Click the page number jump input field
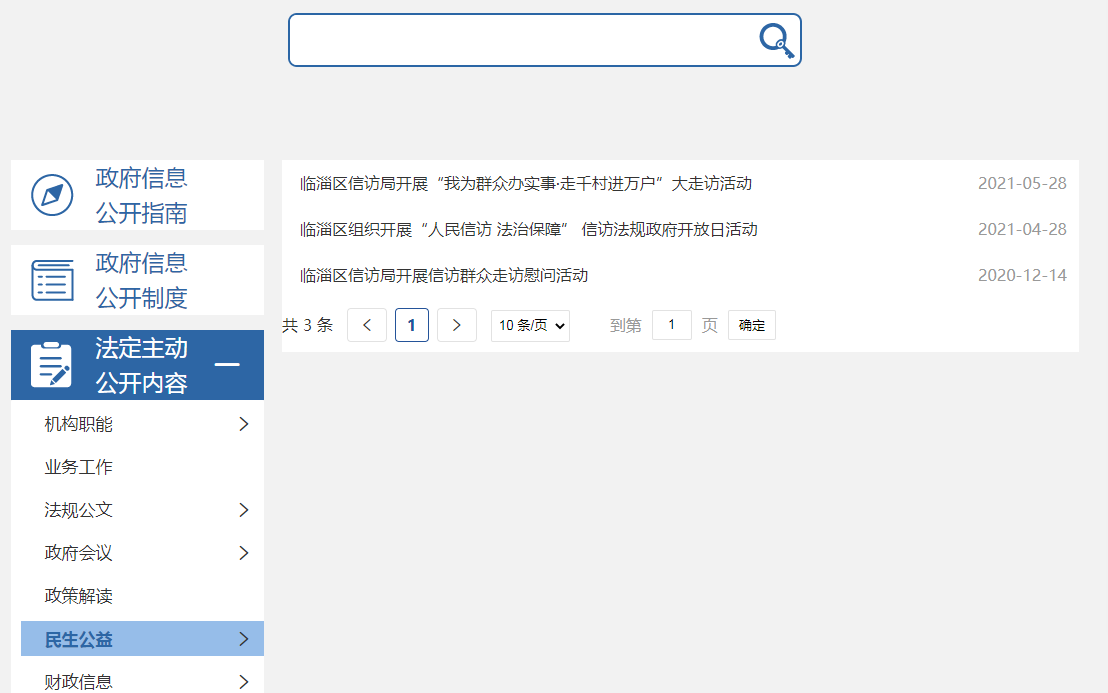Image resolution: width=1108 pixels, height=693 pixels. 672,325
